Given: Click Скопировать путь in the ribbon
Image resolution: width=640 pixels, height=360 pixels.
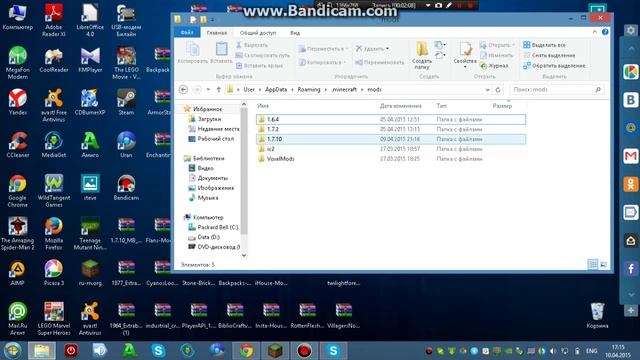Looking at the screenshot, I should (x=263, y=55).
